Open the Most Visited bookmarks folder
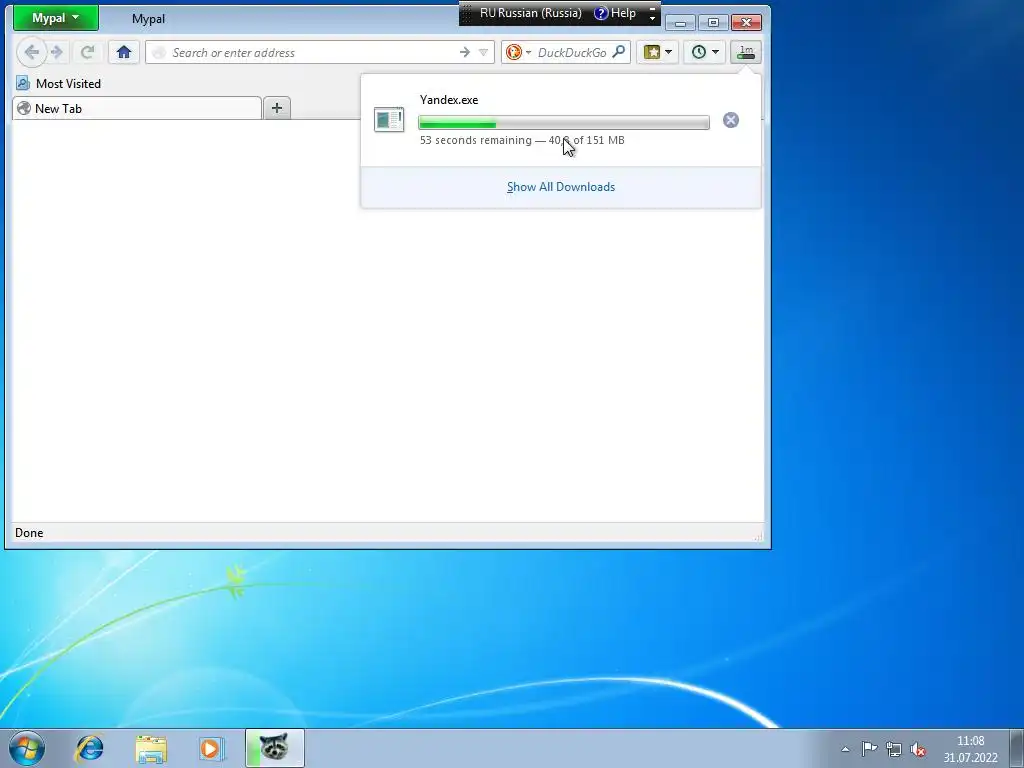This screenshot has height=768, width=1024. pyautogui.click(x=59, y=84)
